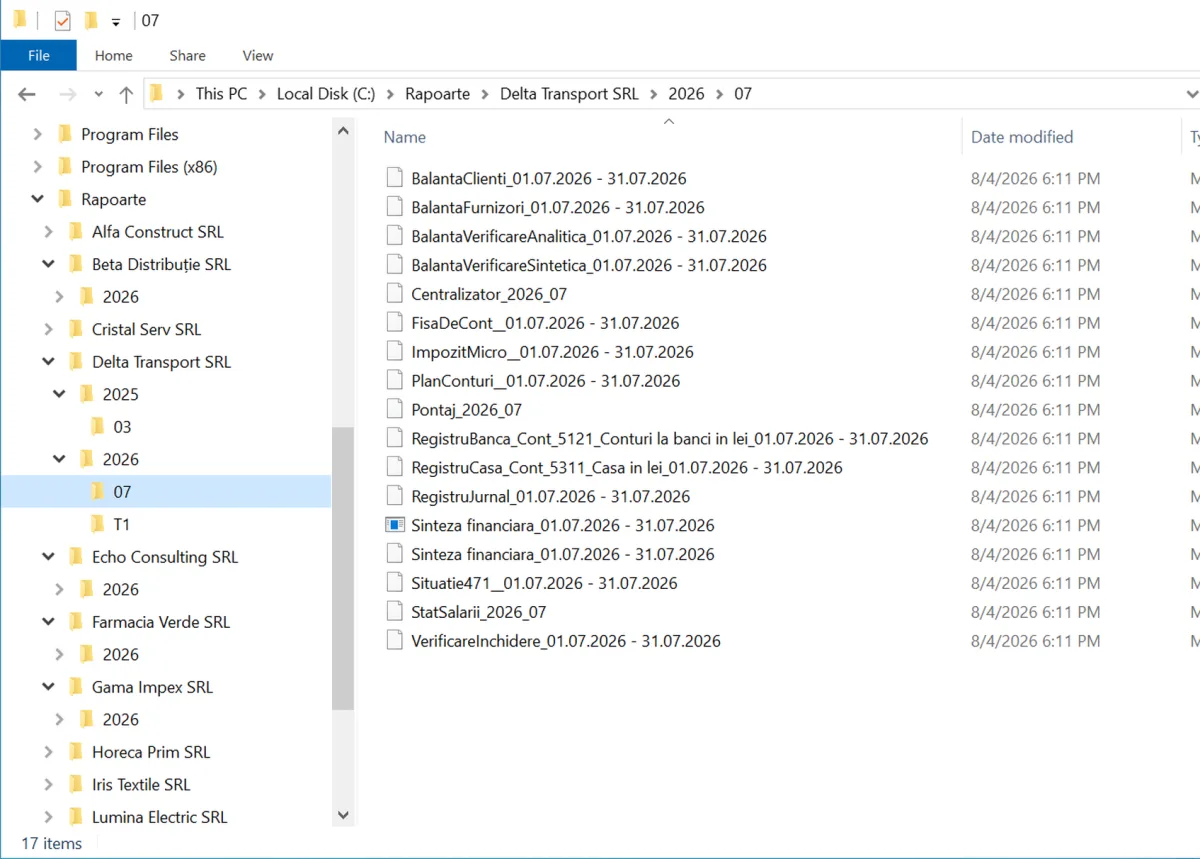
Task: Open Cristal Serv SRL in the tree
Action: 146,329
